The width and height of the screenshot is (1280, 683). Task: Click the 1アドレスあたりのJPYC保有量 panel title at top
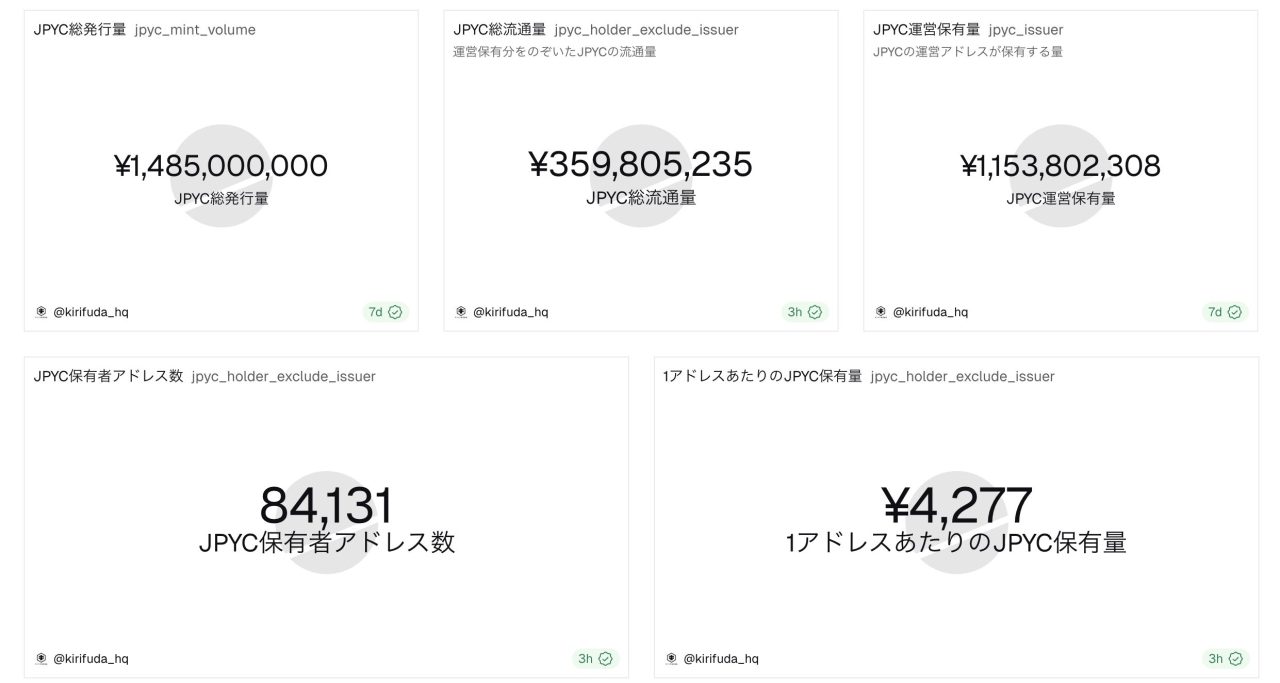pos(763,377)
